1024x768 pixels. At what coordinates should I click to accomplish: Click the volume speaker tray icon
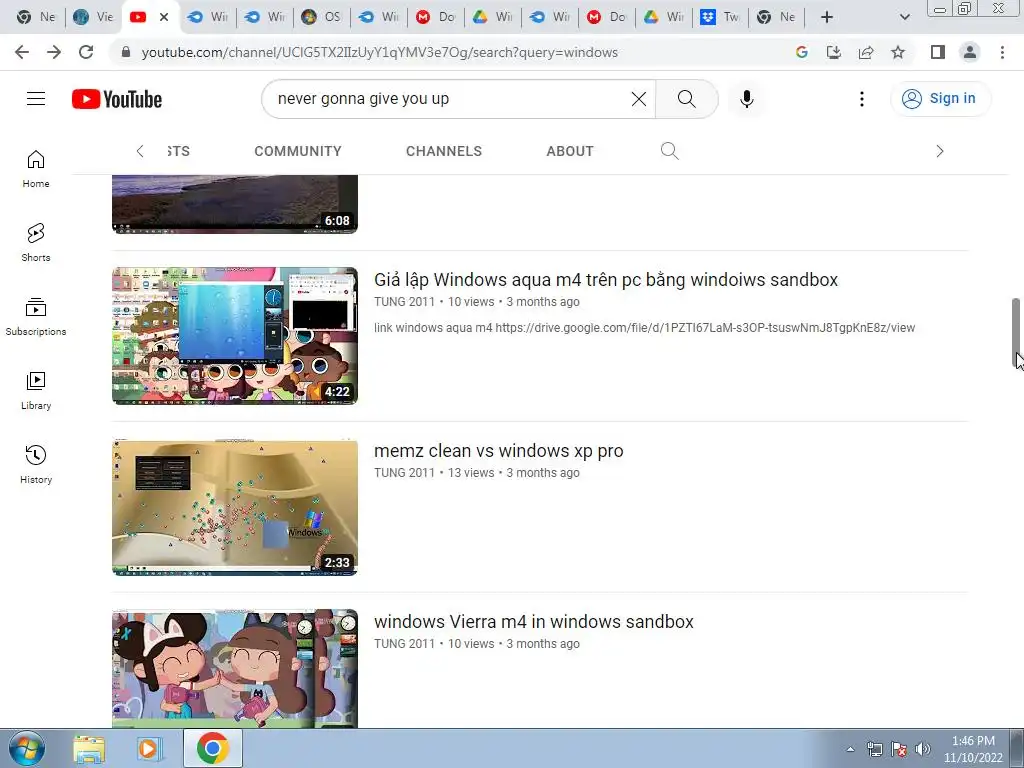point(923,749)
